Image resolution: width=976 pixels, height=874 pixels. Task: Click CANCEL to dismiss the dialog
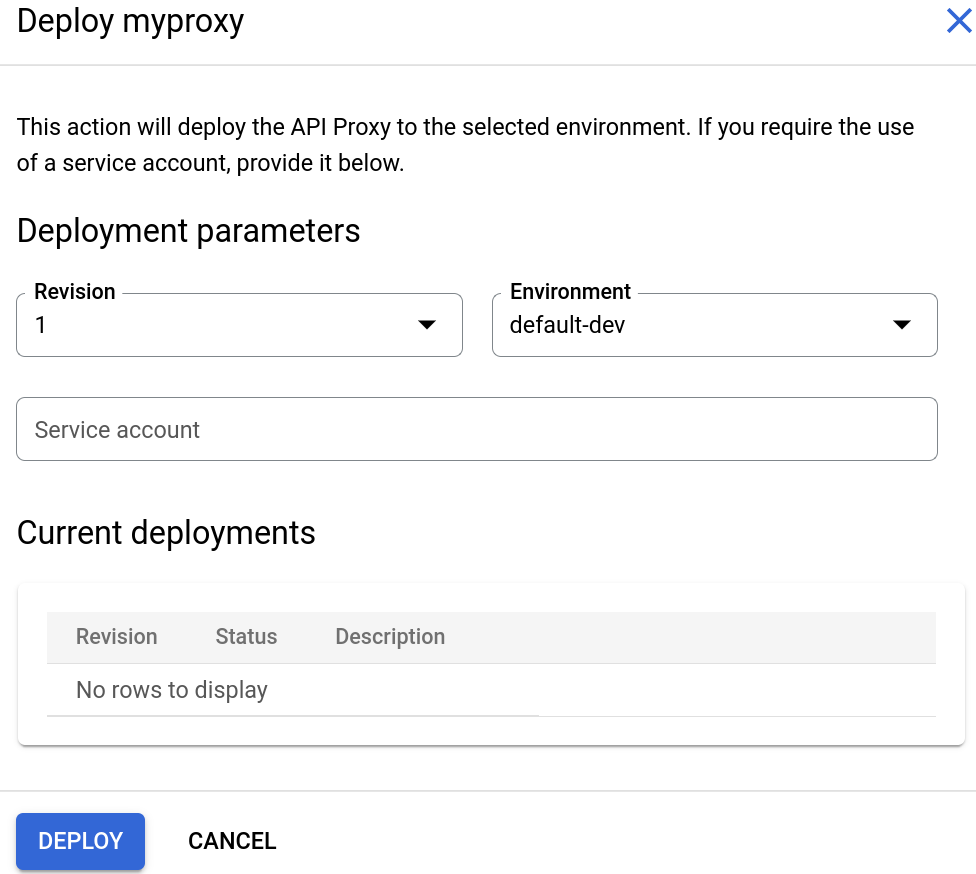point(231,841)
